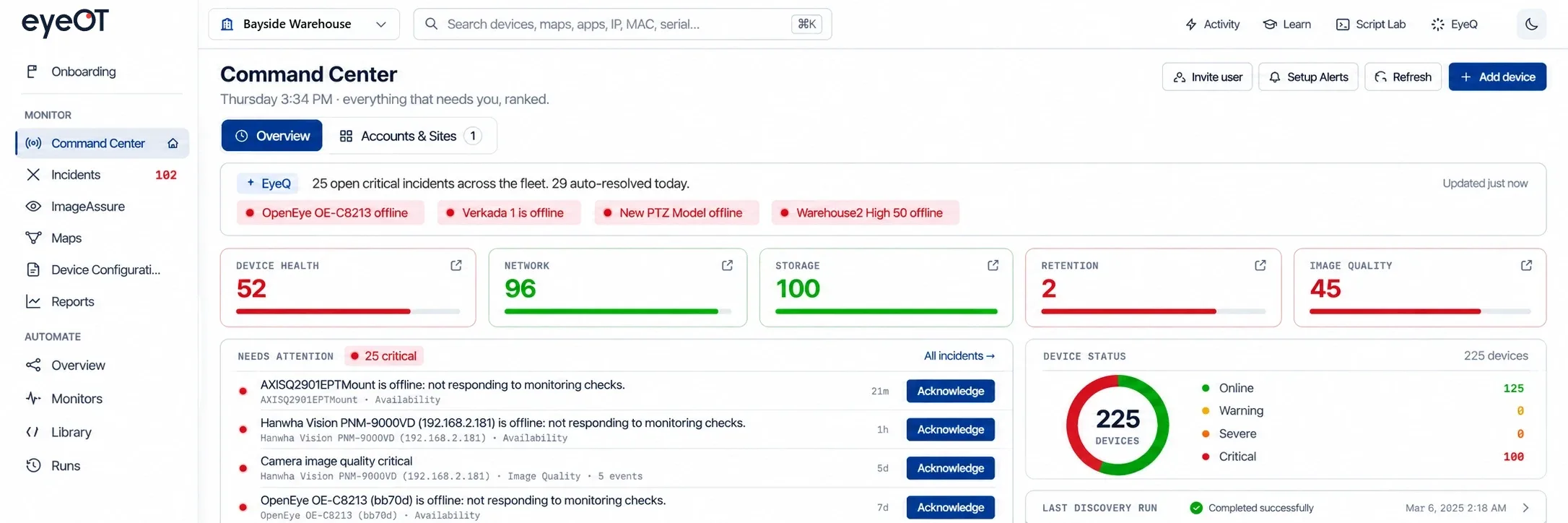Switch to Accounts & Sites tab
This screenshot has height=523, width=1568.
(x=410, y=136)
